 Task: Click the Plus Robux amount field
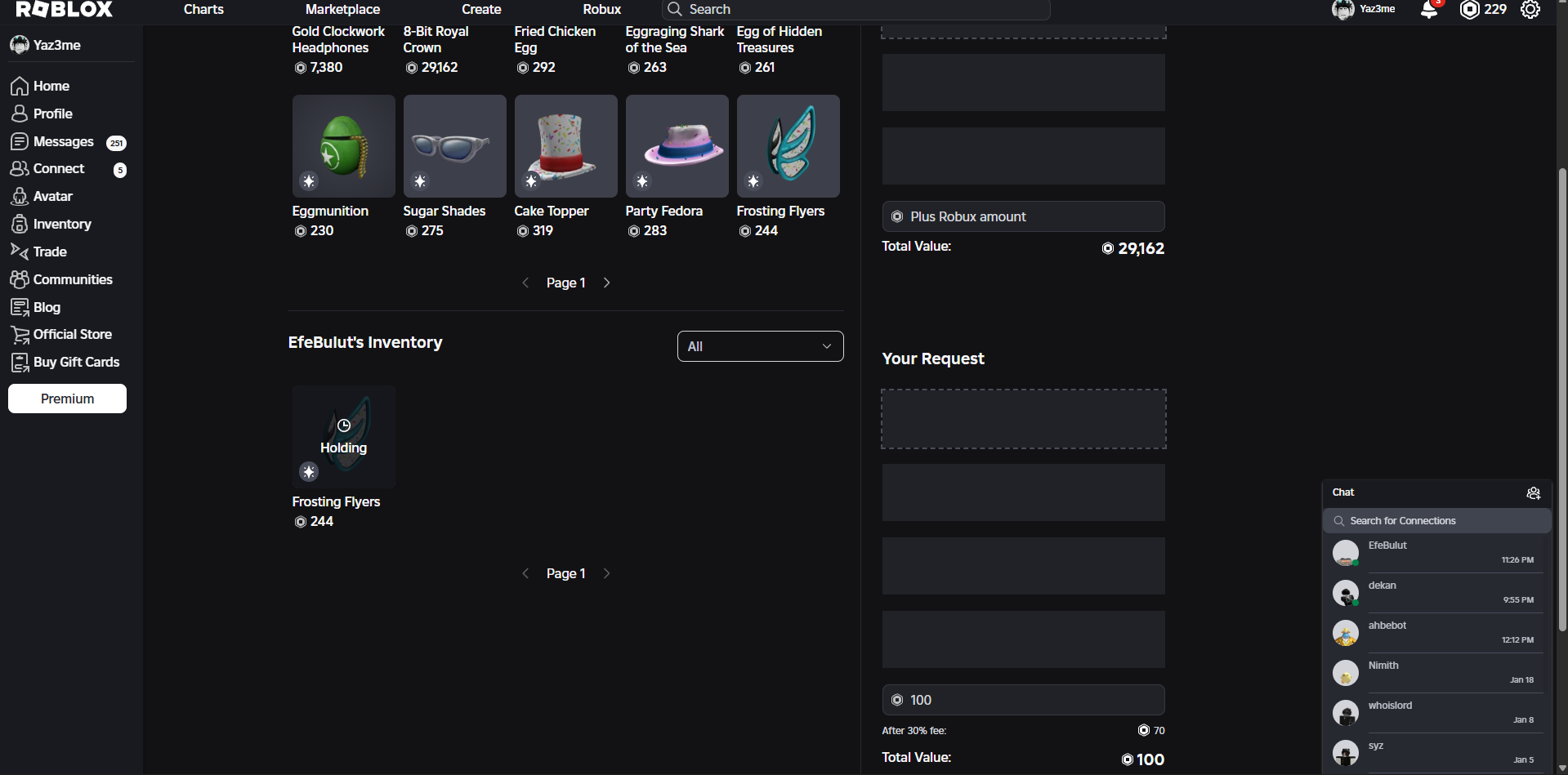tap(1024, 216)
